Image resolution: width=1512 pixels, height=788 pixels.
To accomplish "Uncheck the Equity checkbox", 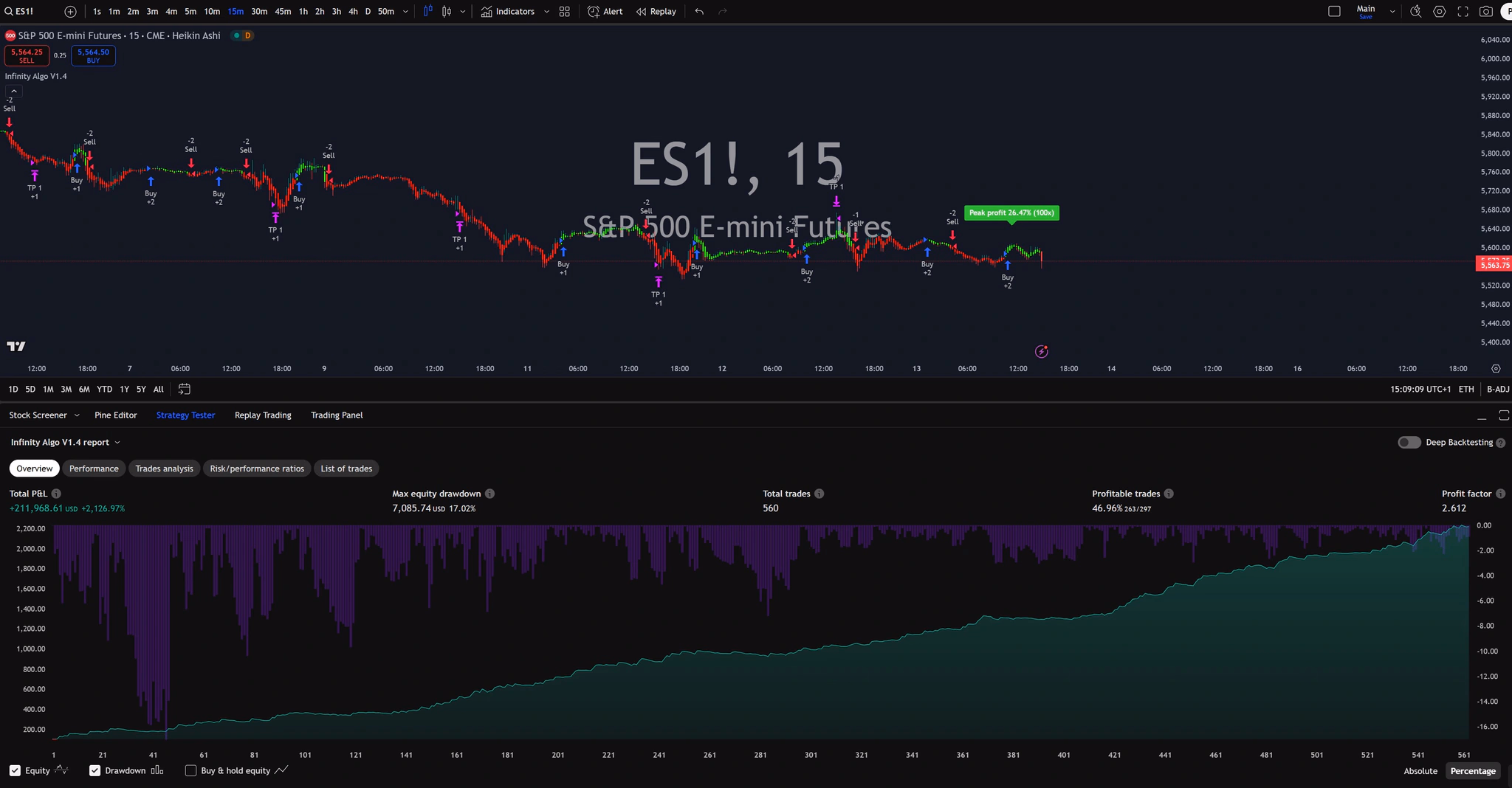I will tap(15, 770).
